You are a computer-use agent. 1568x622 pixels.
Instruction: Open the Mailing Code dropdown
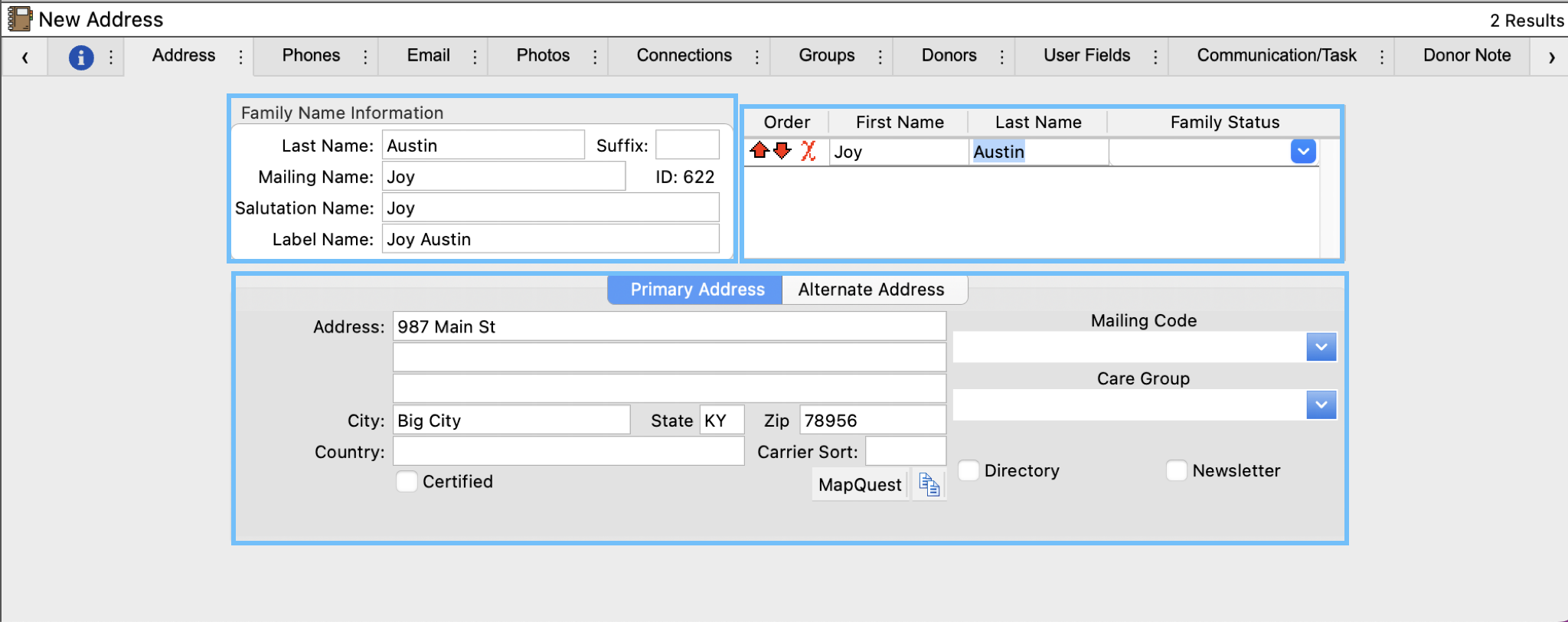click(x=1321, y=347)
